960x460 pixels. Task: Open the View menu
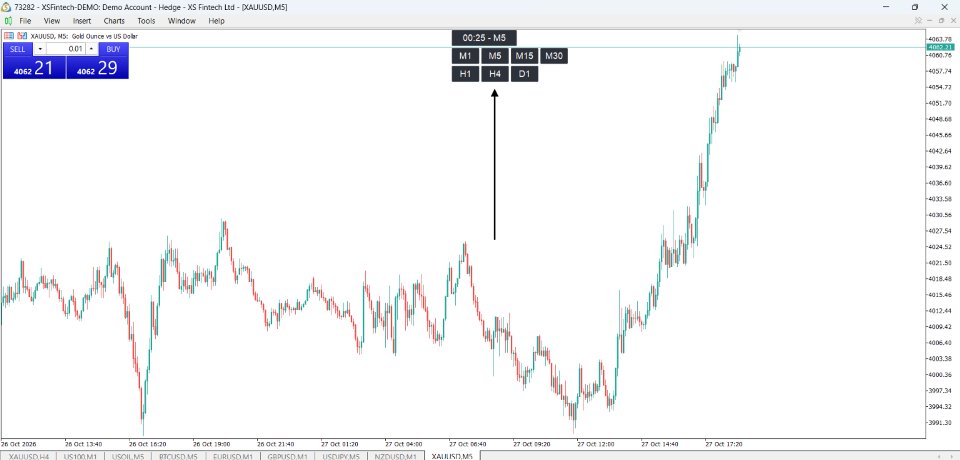click(52, 21)
